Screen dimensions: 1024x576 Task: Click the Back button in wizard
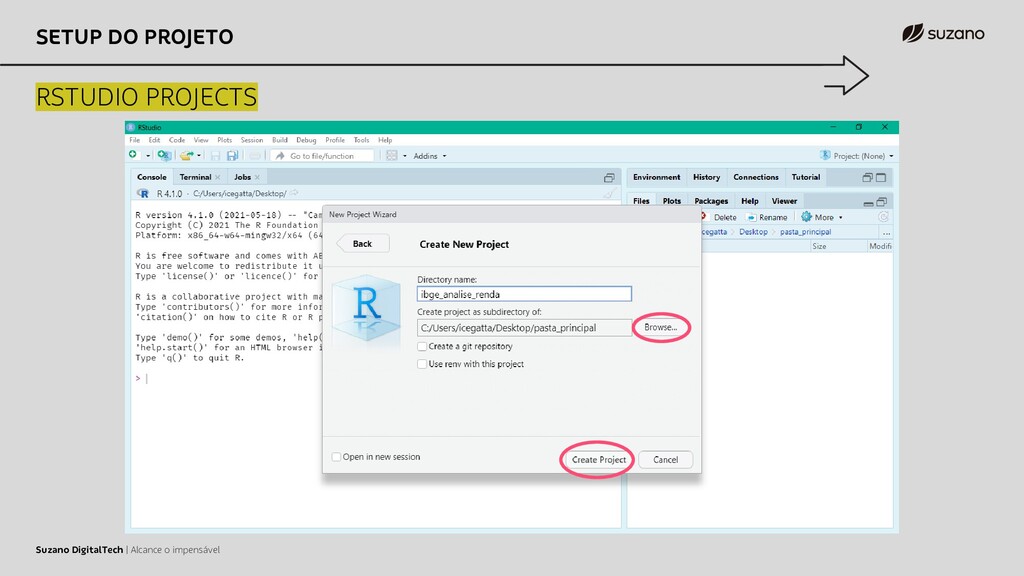tap(362, 244)
